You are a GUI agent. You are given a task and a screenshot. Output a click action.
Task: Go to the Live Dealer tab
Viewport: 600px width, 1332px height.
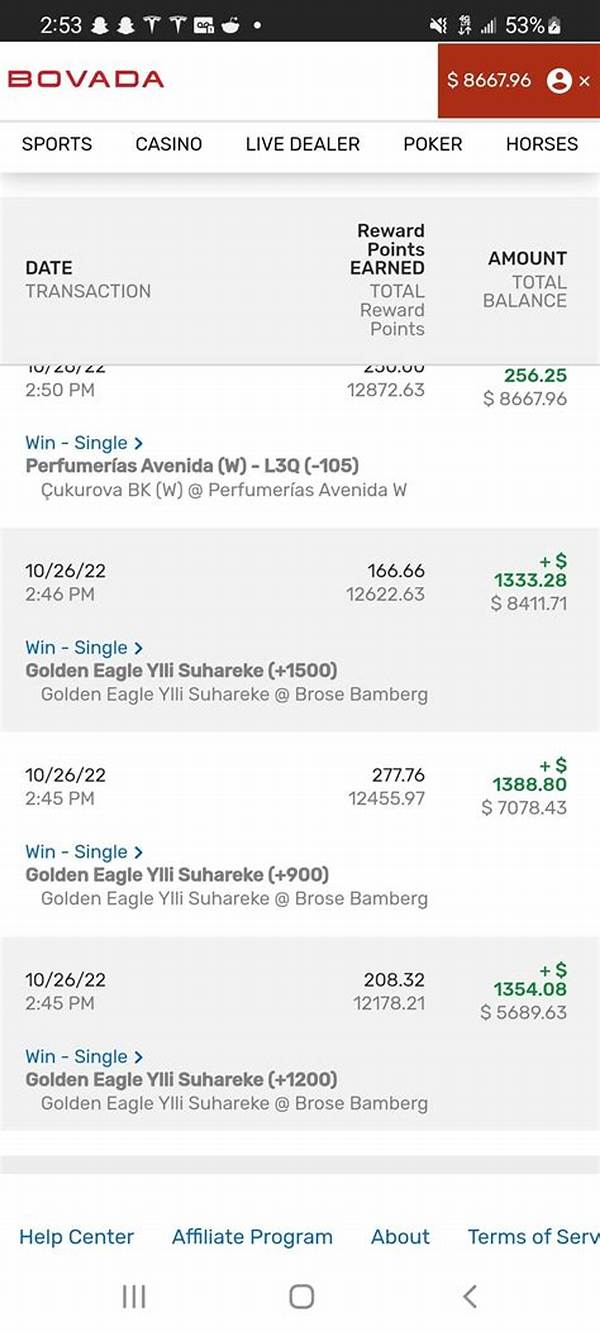pyautogui.click(x=302, y=144)
